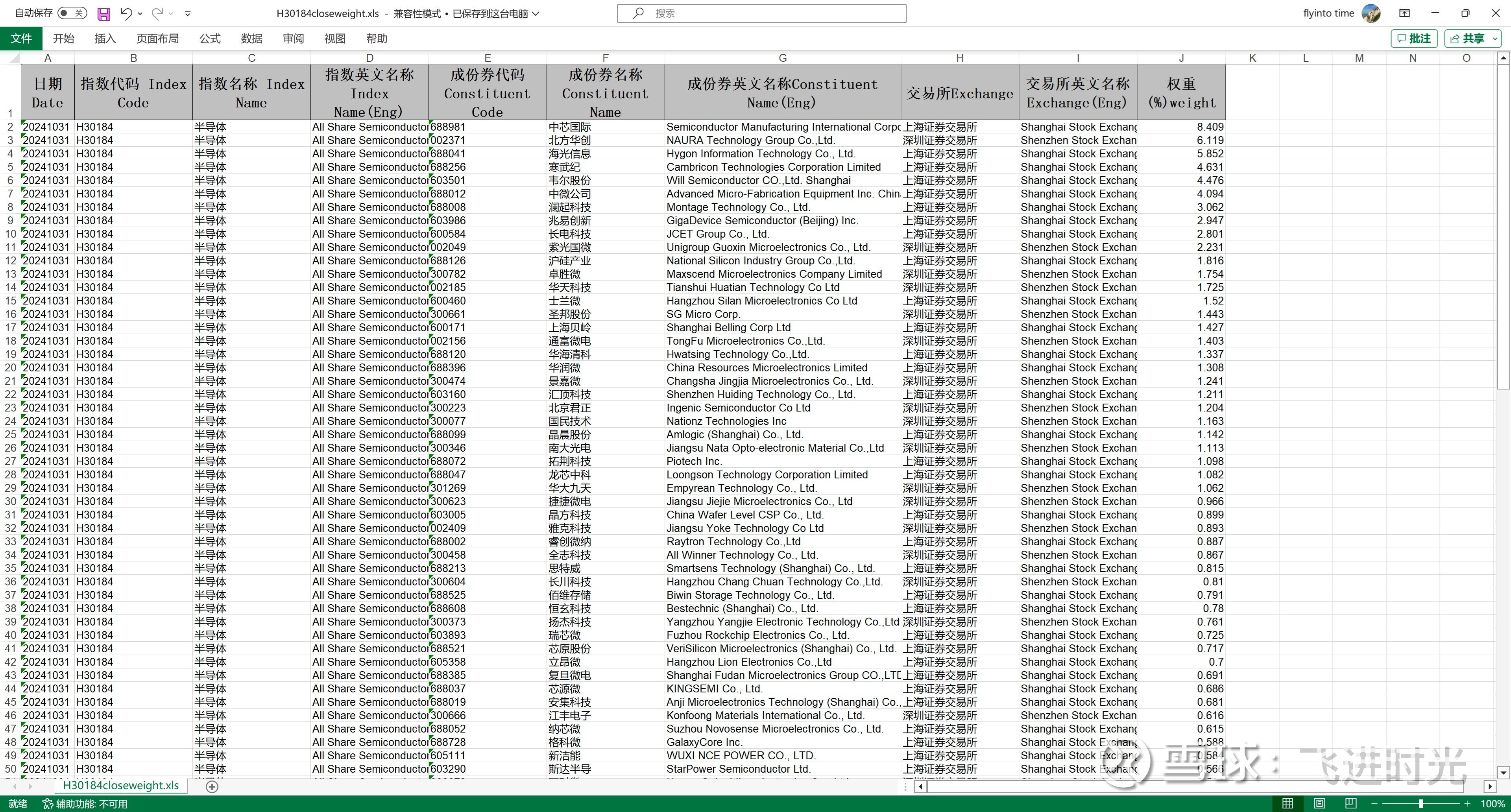The width and height of the screenshot is (1511, 812).
Task: Open Ribbon Display Options icon
Action: coord(1404,13)
